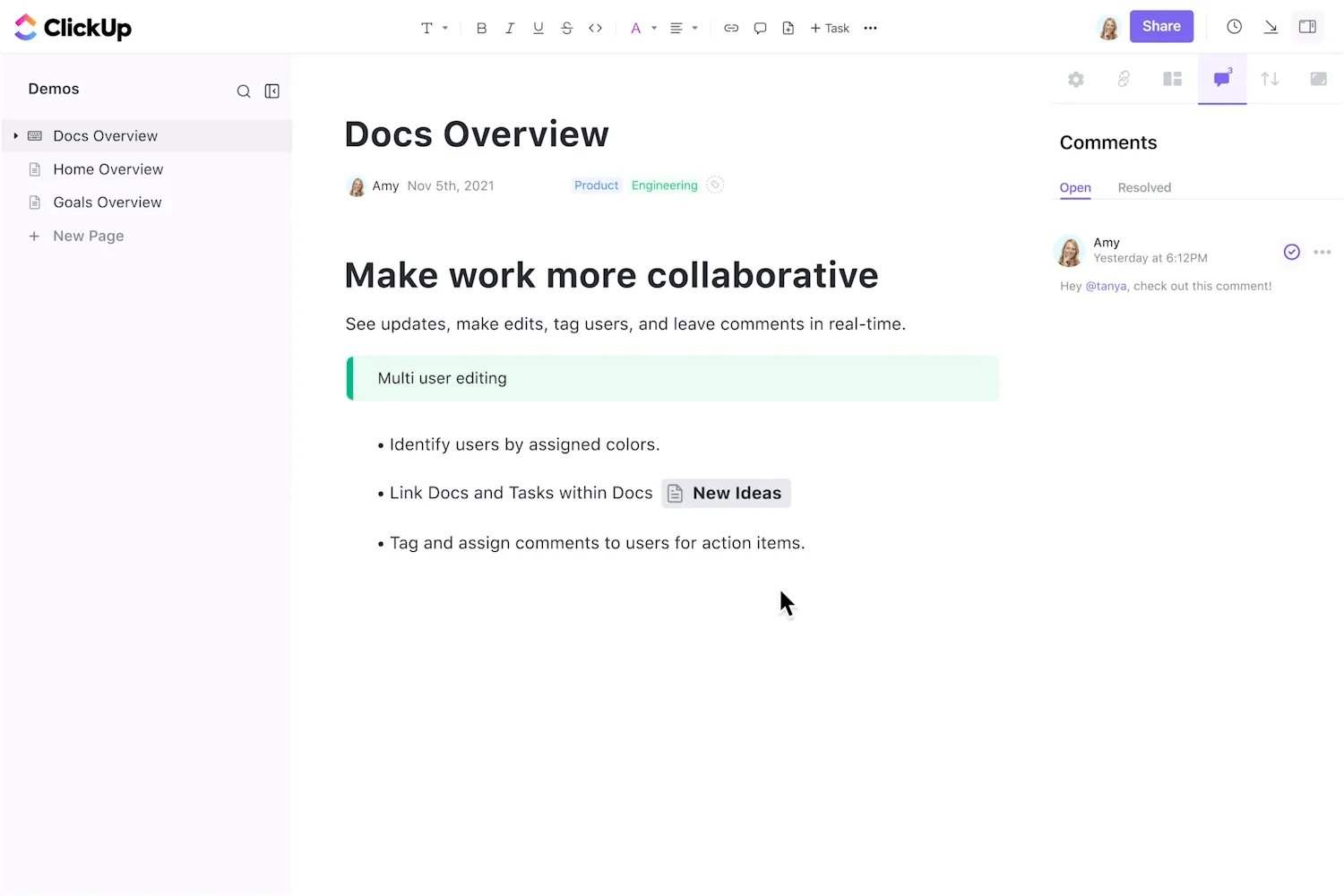Open the Home Overview page
Screen dimensions: 1344x896
point(108,169)
